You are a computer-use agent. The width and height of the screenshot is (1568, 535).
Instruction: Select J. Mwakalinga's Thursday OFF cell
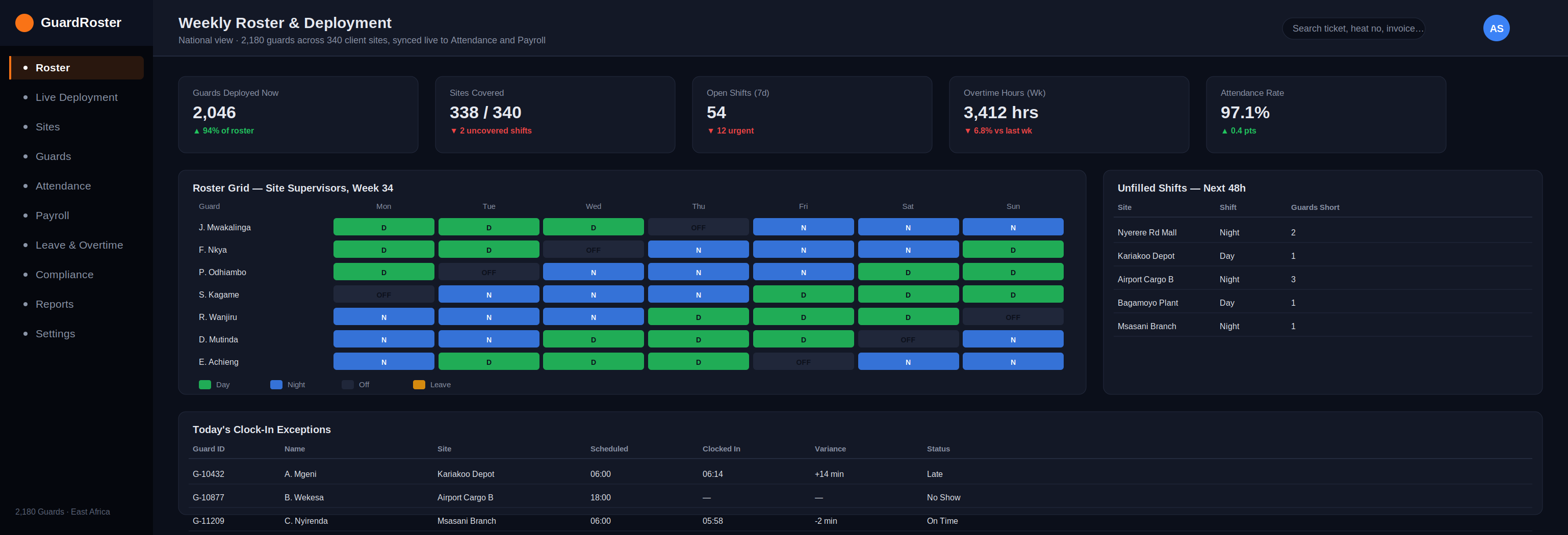tap(698, 227)
